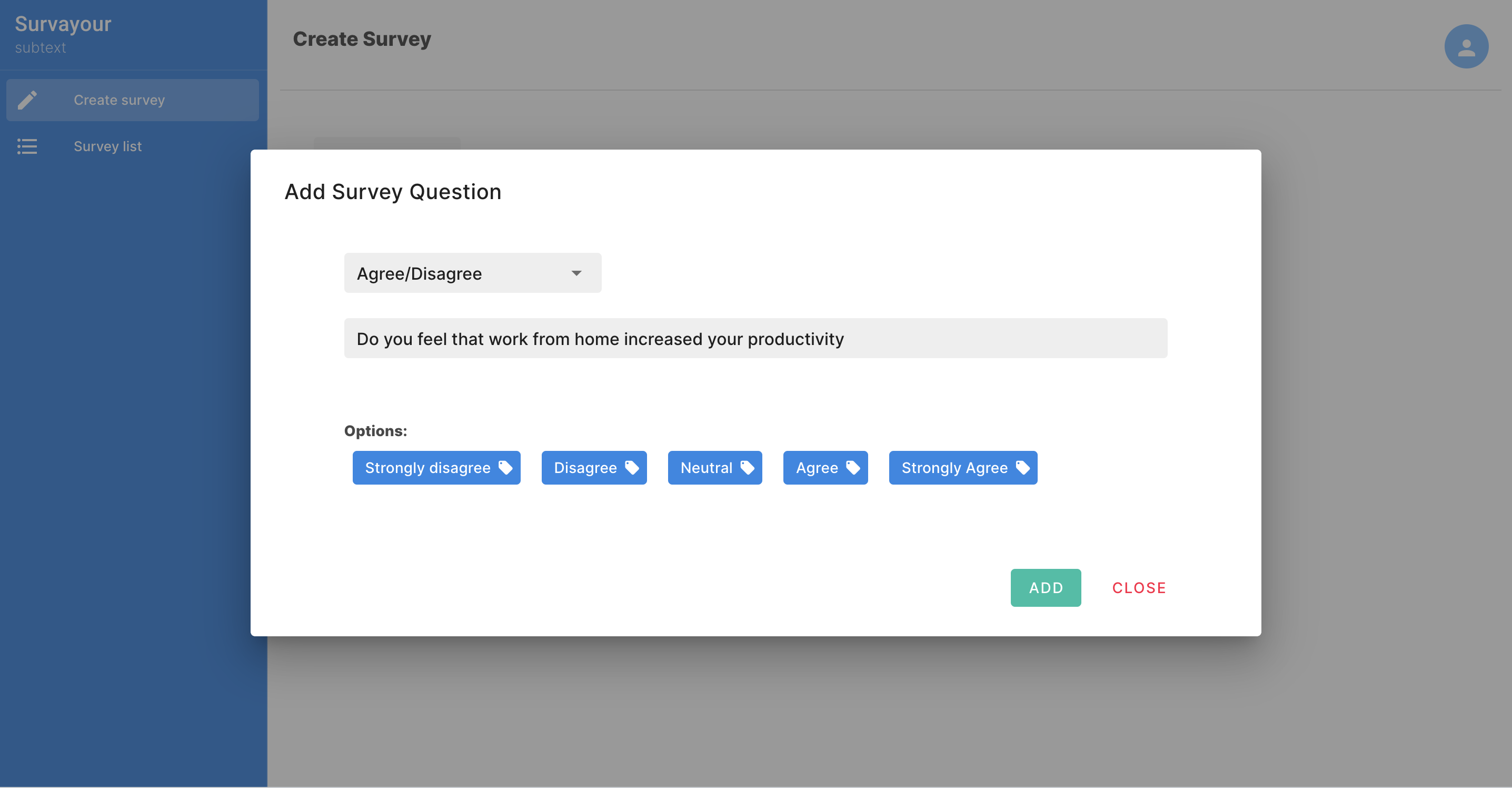Click the CLOSE button
This screenshot has height=788, width=1512.
1138,587
